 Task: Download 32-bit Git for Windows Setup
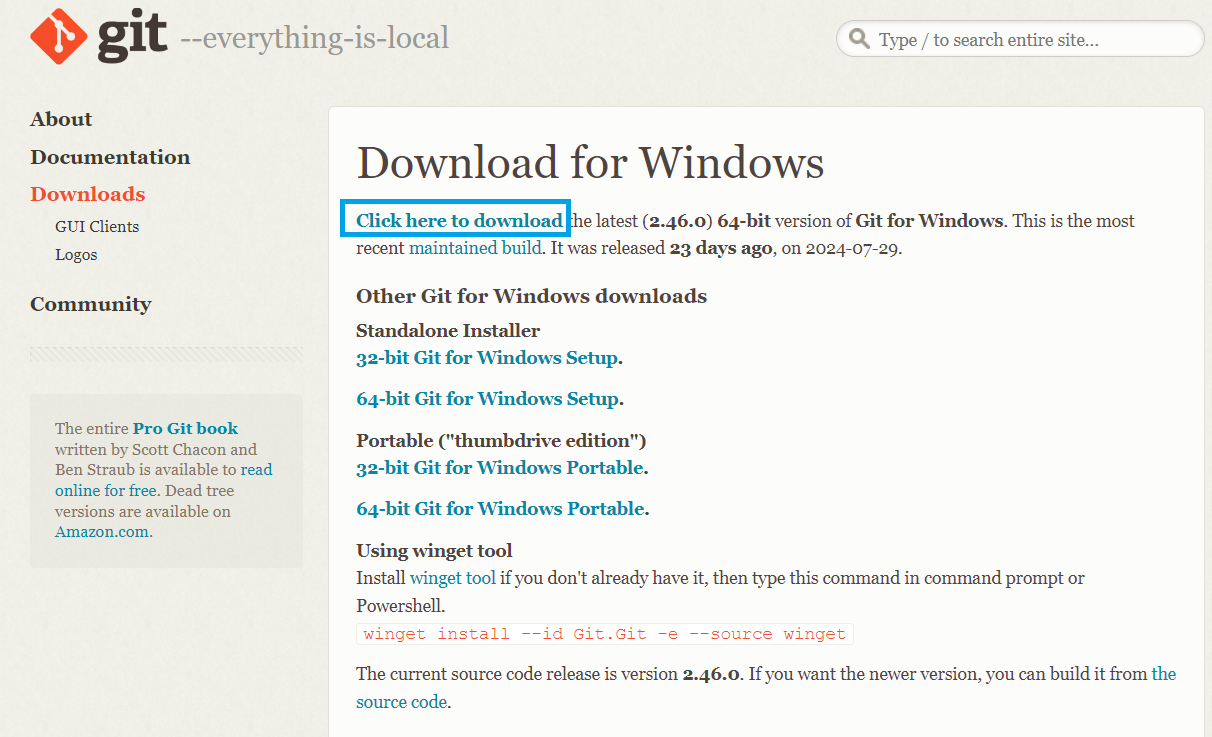(487, 357)
